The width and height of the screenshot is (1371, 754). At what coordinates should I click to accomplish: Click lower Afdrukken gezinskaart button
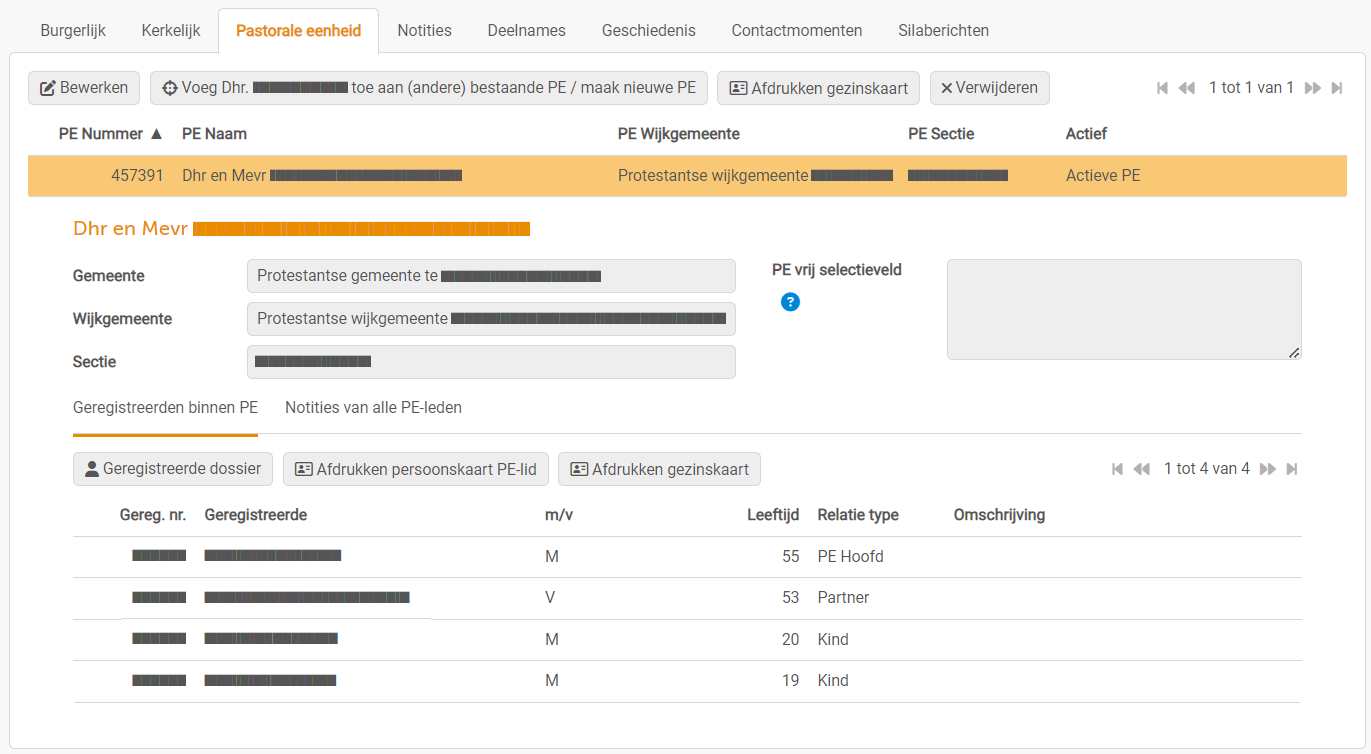point(659,469)
